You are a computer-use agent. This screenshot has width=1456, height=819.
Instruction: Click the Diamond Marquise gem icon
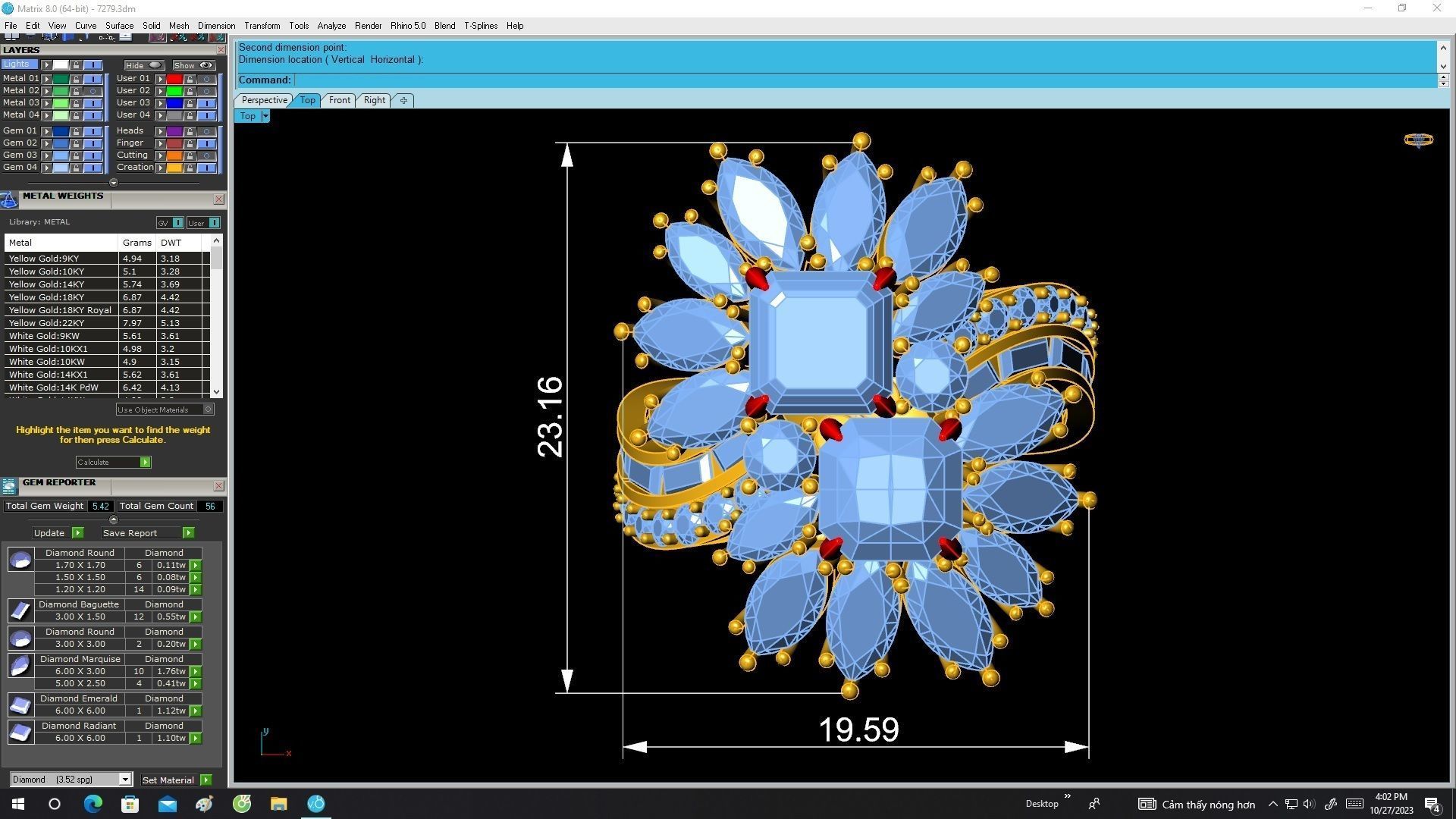20,665
